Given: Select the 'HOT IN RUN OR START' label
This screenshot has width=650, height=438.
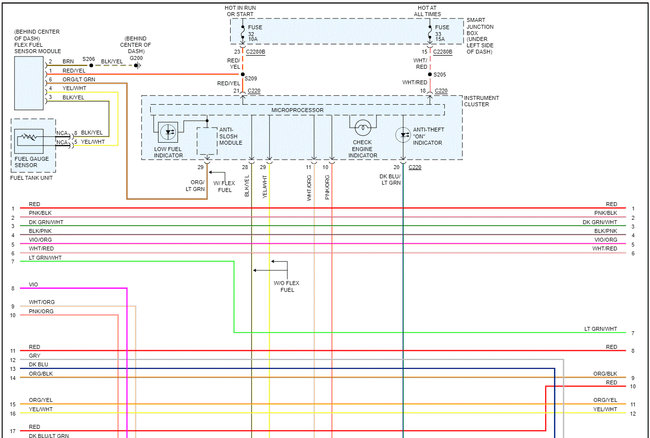Looking at the screenshot, I should [240, 11].
